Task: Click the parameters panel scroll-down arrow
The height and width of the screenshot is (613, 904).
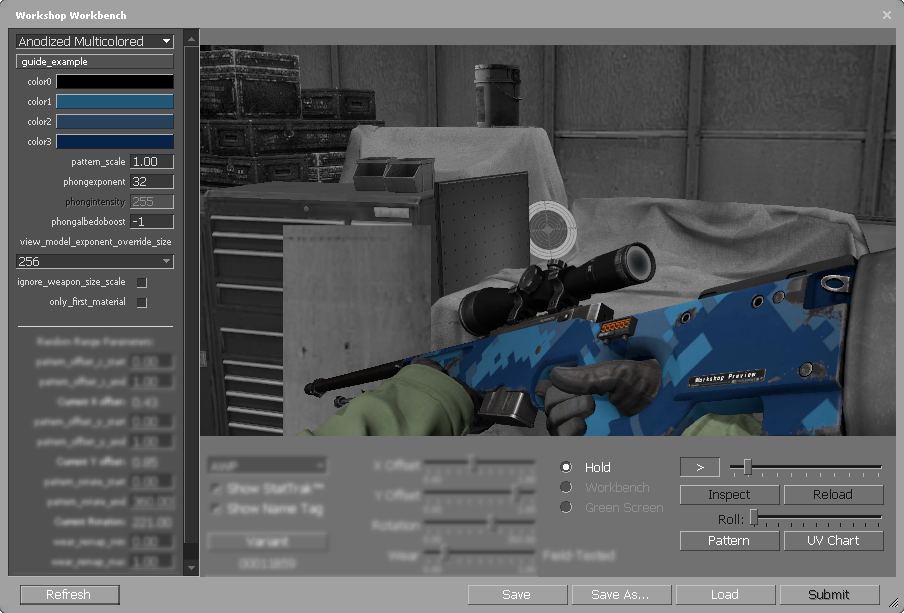Action: (x=191, y=567)
